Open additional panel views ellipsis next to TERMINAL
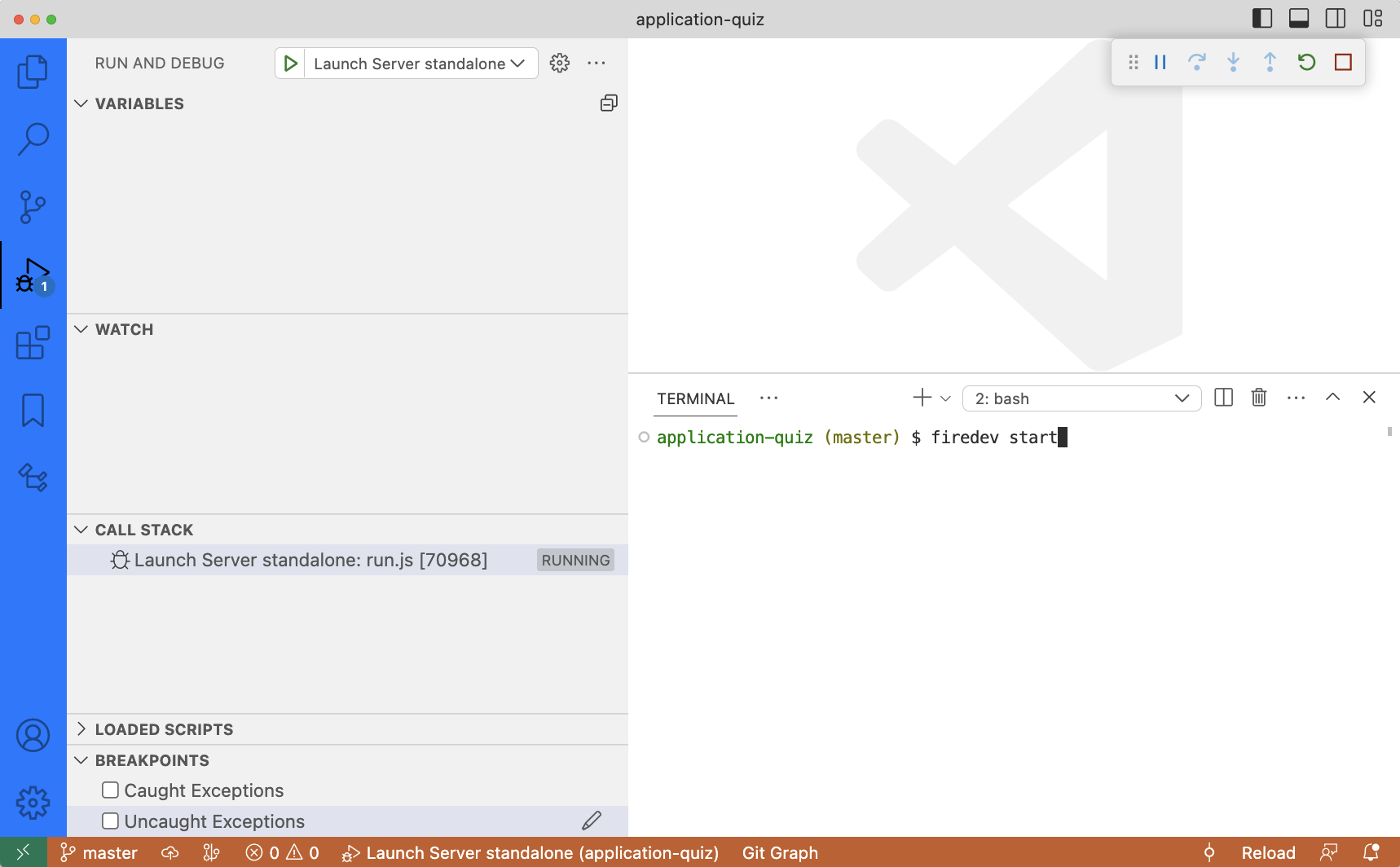This screenshot has height=867, width=1400. (768, 398)
